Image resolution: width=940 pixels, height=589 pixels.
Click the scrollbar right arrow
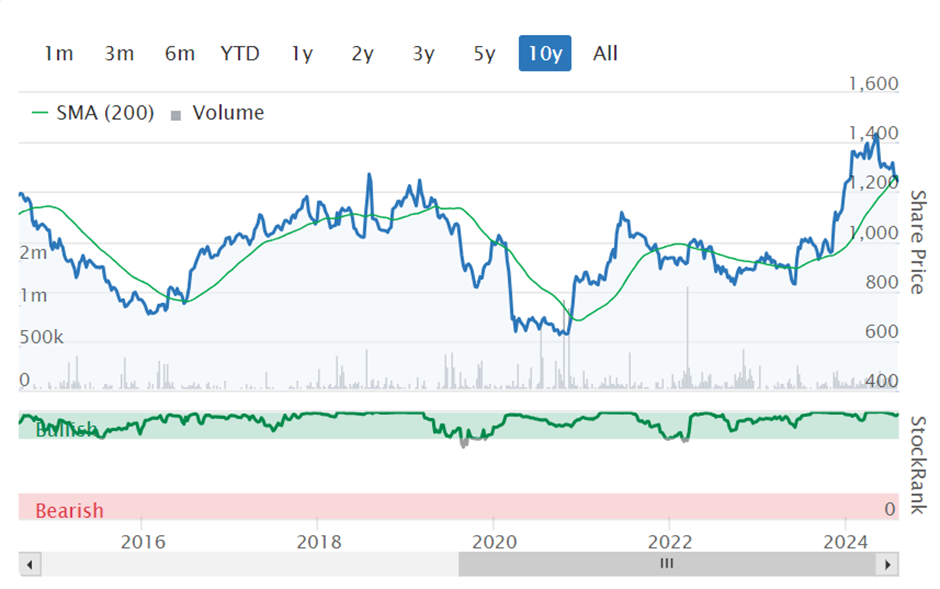(888, 564)
